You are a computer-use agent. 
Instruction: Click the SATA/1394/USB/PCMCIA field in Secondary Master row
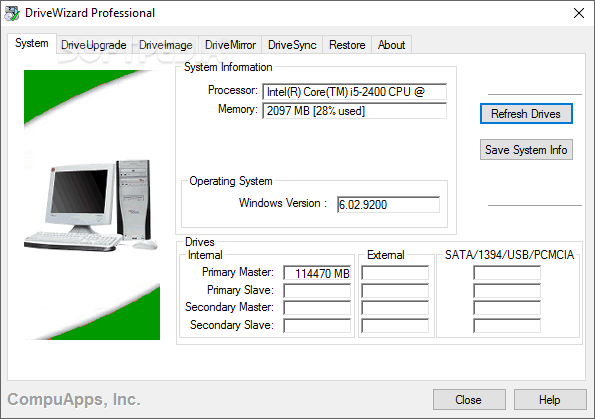click(x=507, y=308)
